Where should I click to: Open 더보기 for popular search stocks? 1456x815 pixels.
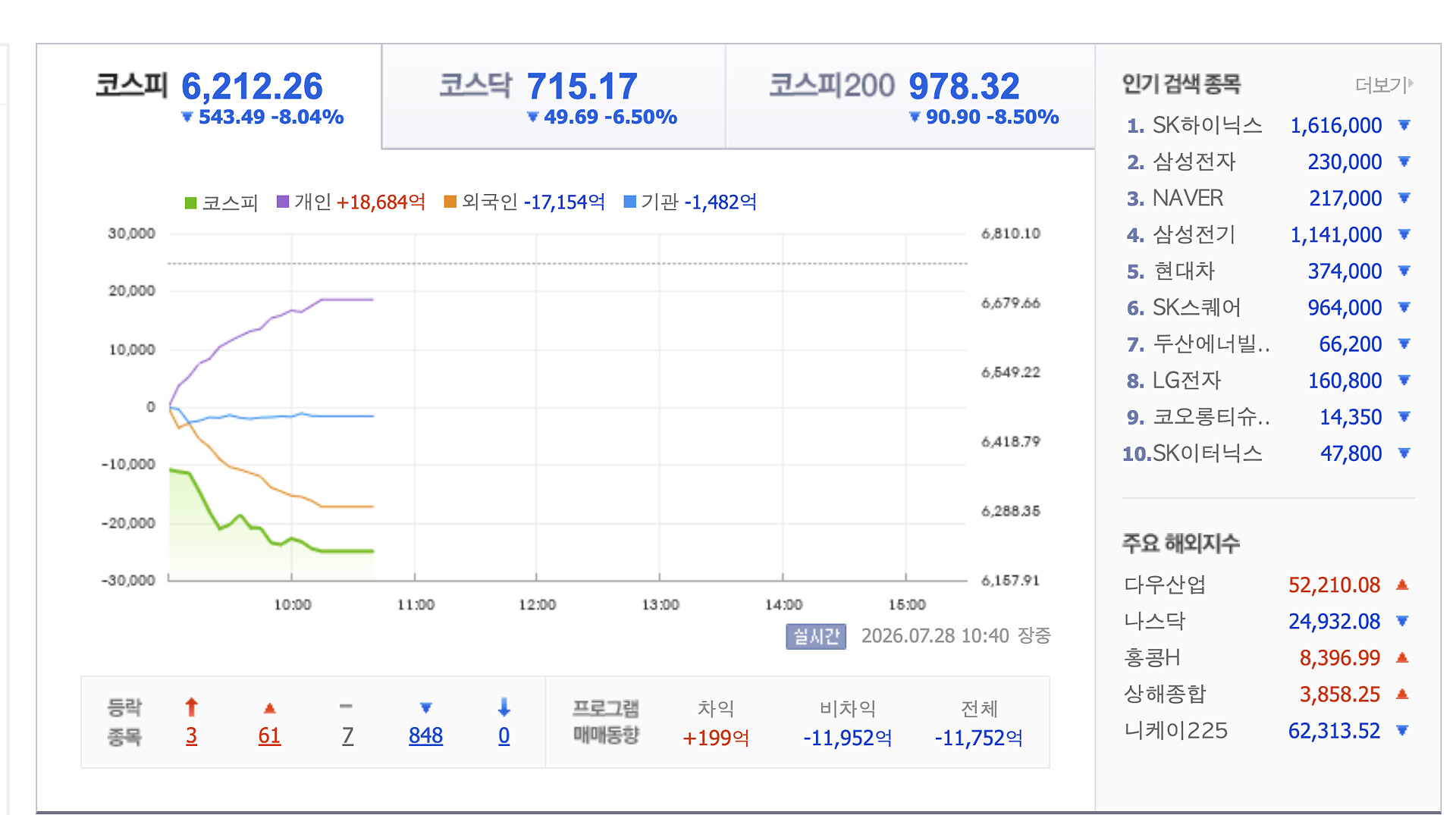point(1384,85)
